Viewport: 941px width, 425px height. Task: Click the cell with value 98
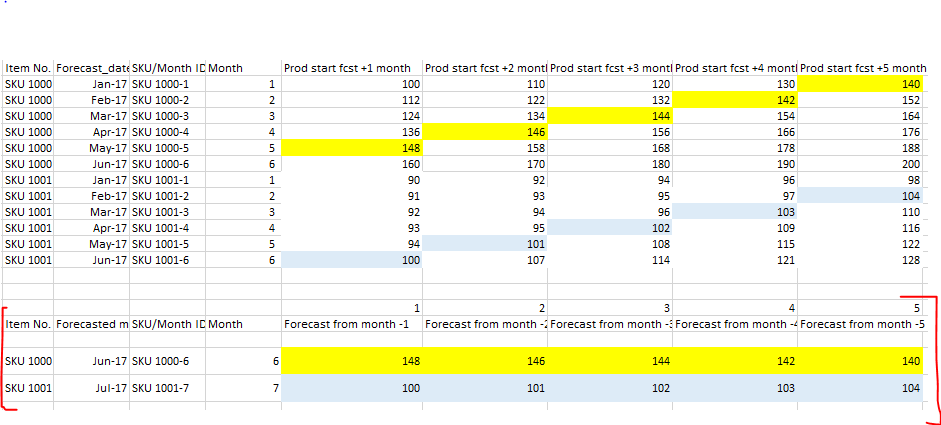(860, 180)
